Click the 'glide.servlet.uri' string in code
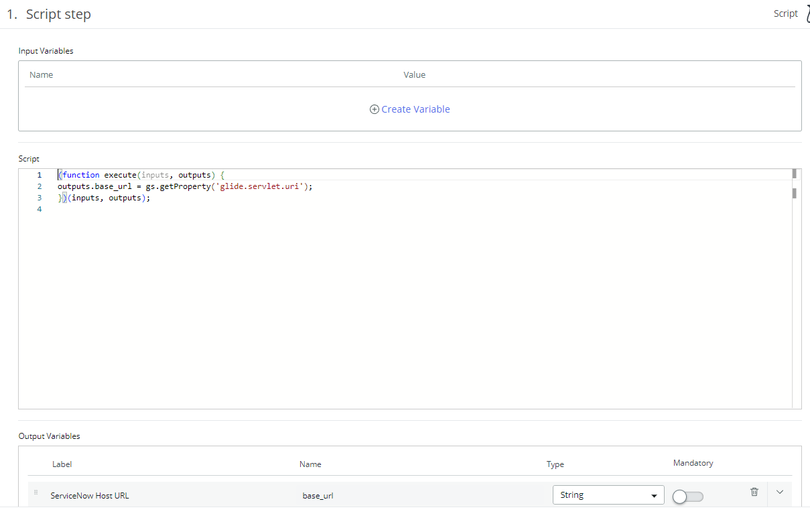Viewport: 810px width, 512px height. (x=259, y=187)
